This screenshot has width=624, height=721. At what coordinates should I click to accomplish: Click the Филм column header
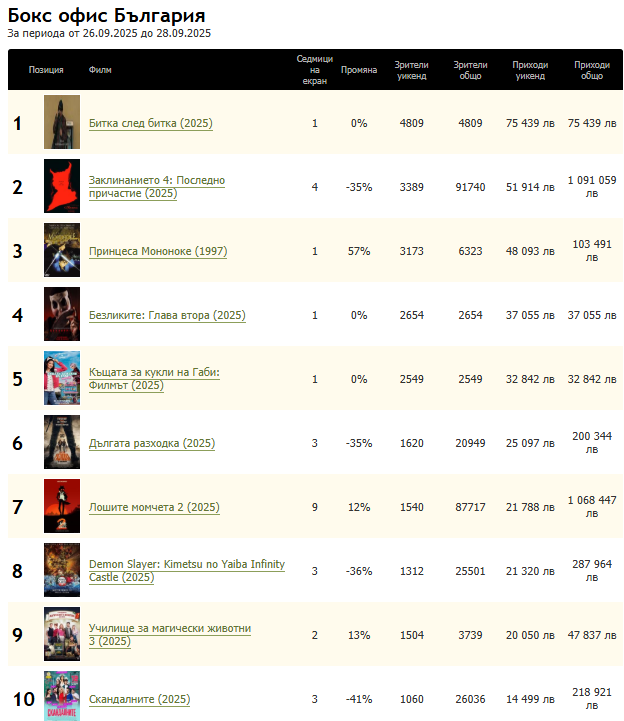100,70
